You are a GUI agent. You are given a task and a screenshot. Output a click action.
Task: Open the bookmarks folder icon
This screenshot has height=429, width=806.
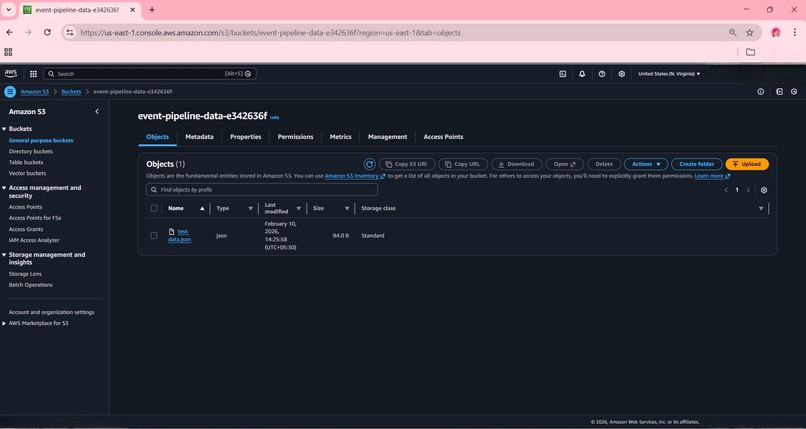[x=750, y=52]
